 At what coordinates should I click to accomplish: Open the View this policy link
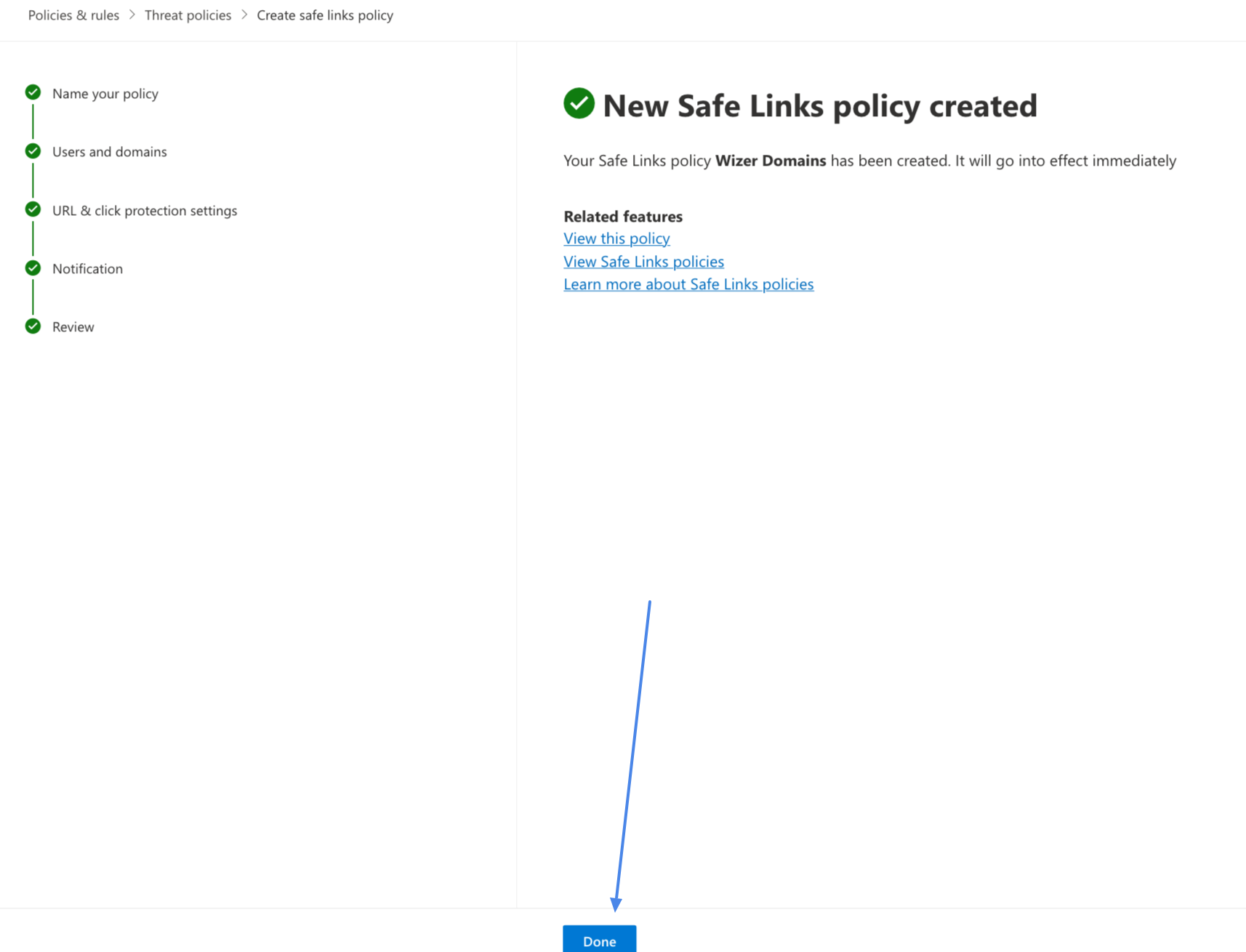[616, 238]
